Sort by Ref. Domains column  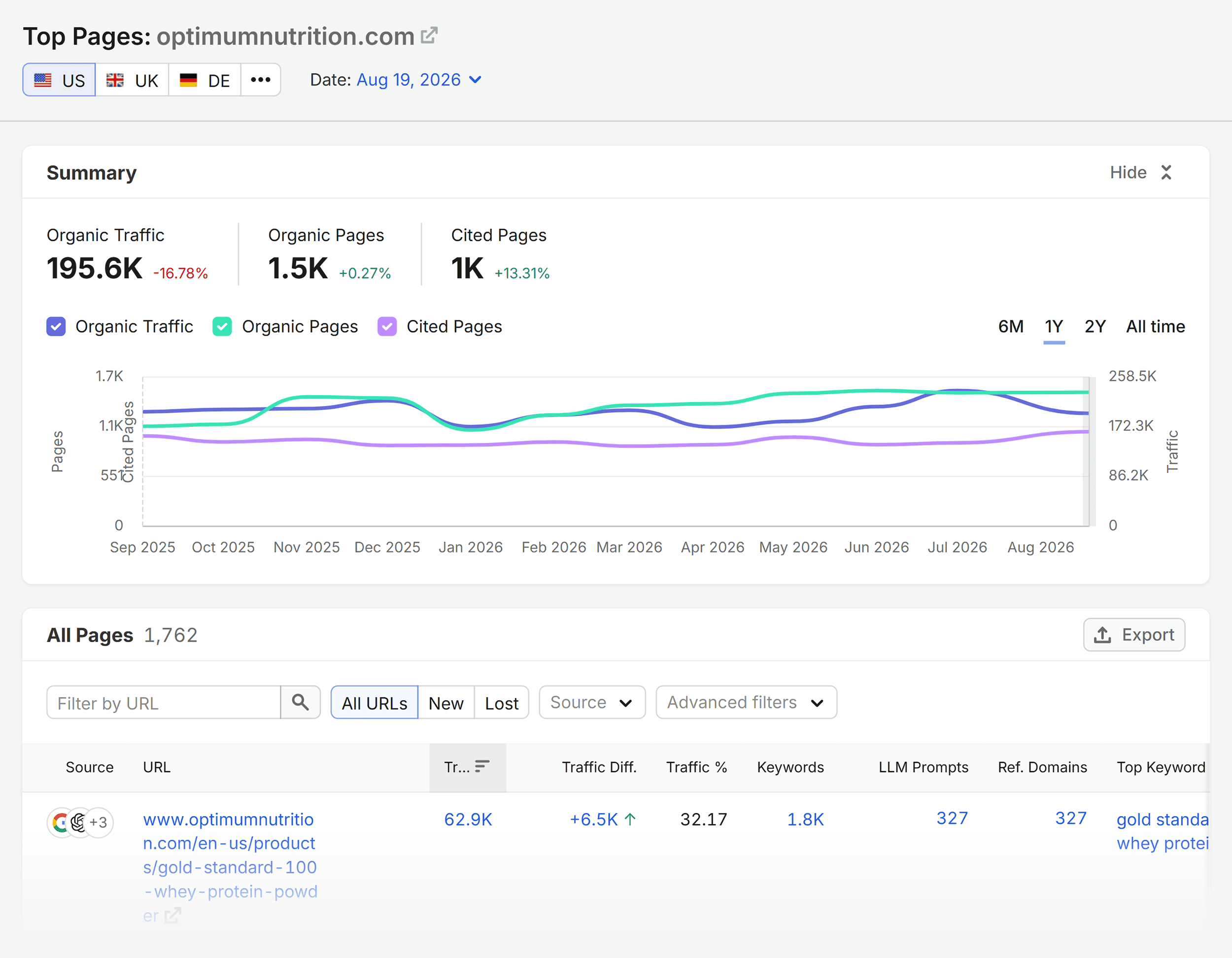1042,767
